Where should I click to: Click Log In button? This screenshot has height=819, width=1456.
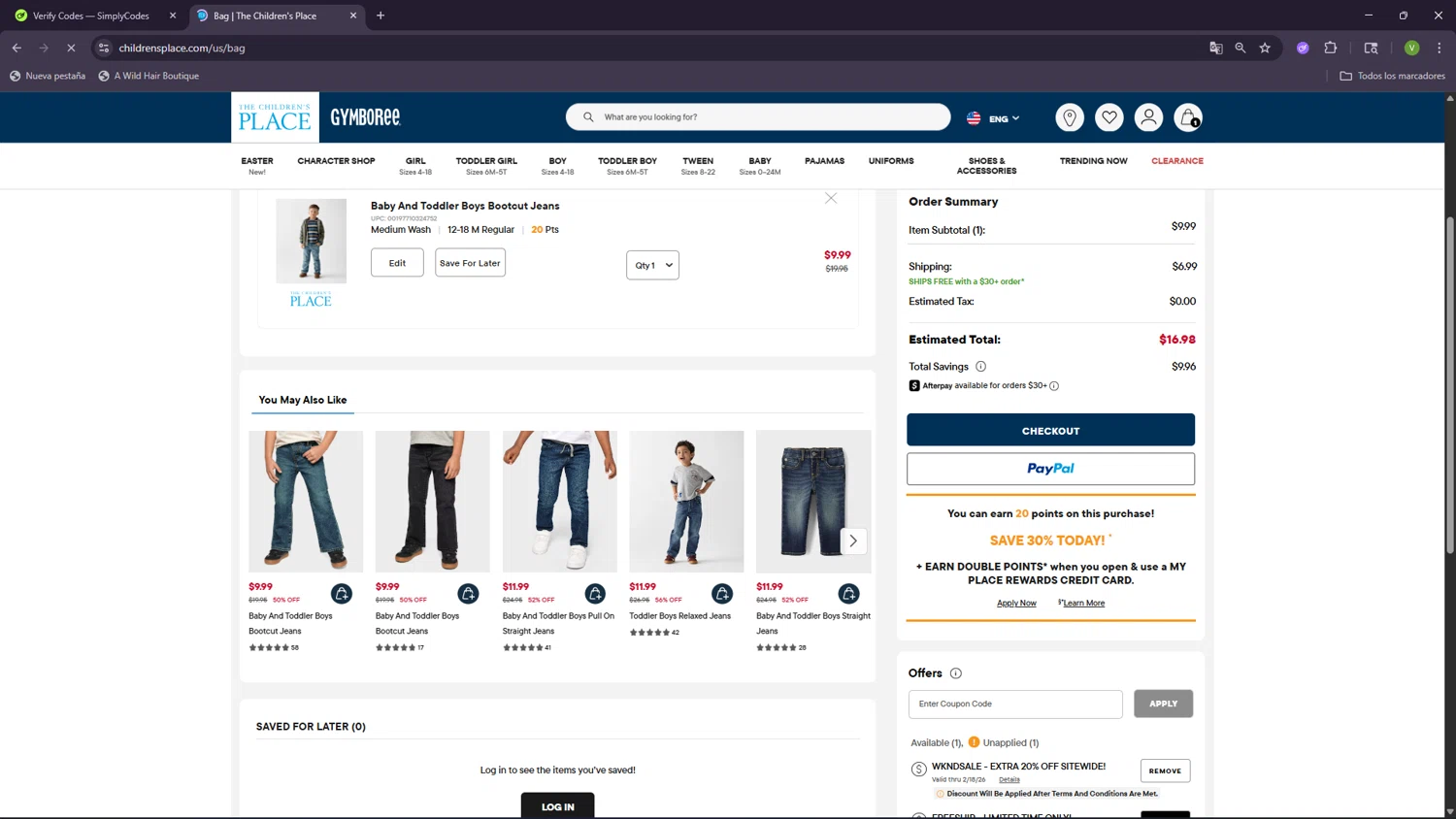(x=557, y=806)
